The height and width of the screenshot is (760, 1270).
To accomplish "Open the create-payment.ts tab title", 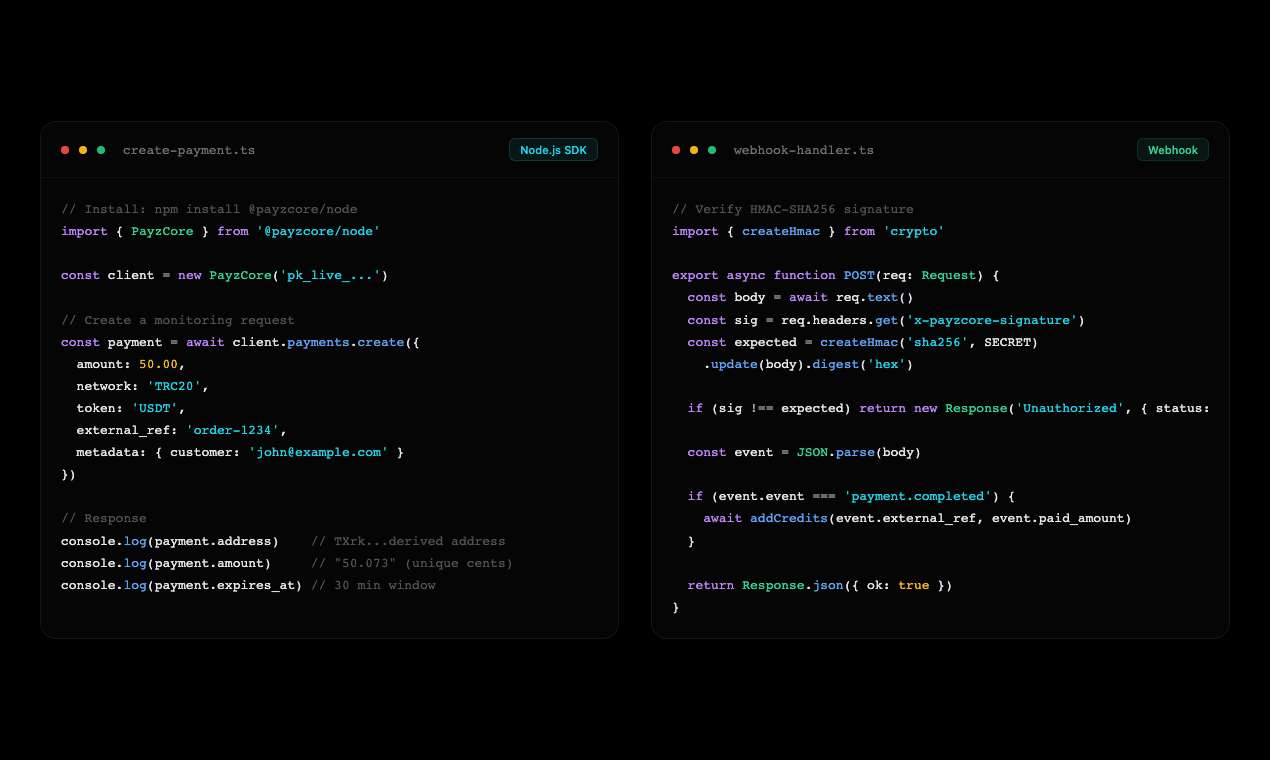I will coord(188,149).
